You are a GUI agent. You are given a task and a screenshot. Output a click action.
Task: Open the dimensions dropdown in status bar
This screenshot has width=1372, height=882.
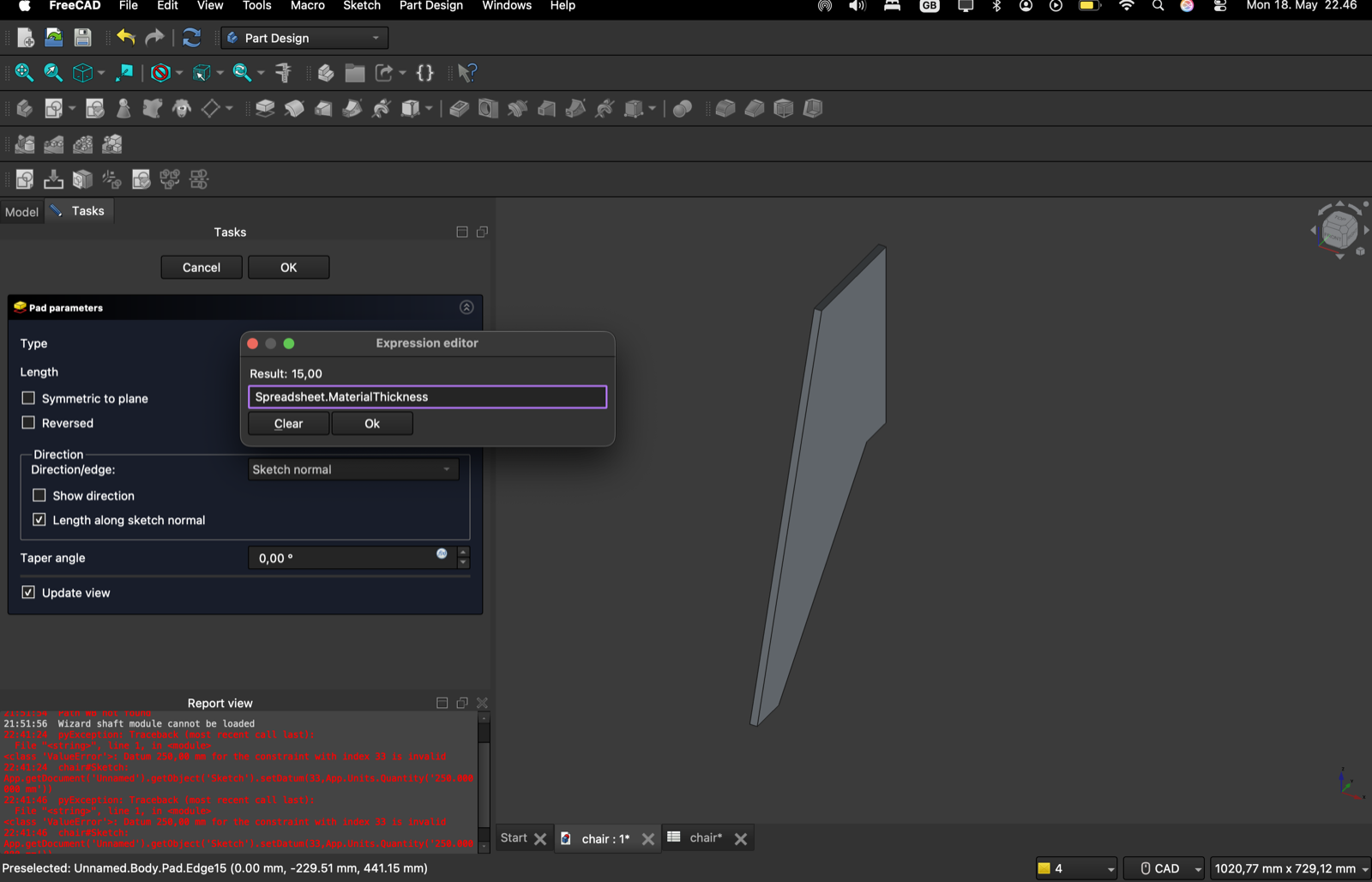pos(1291,868)
